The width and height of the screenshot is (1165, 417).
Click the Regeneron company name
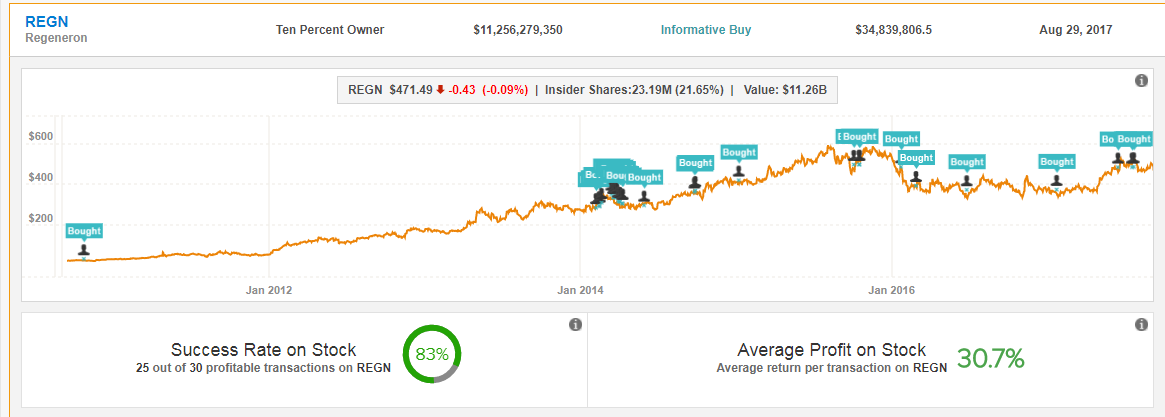(x=56, y=37)
